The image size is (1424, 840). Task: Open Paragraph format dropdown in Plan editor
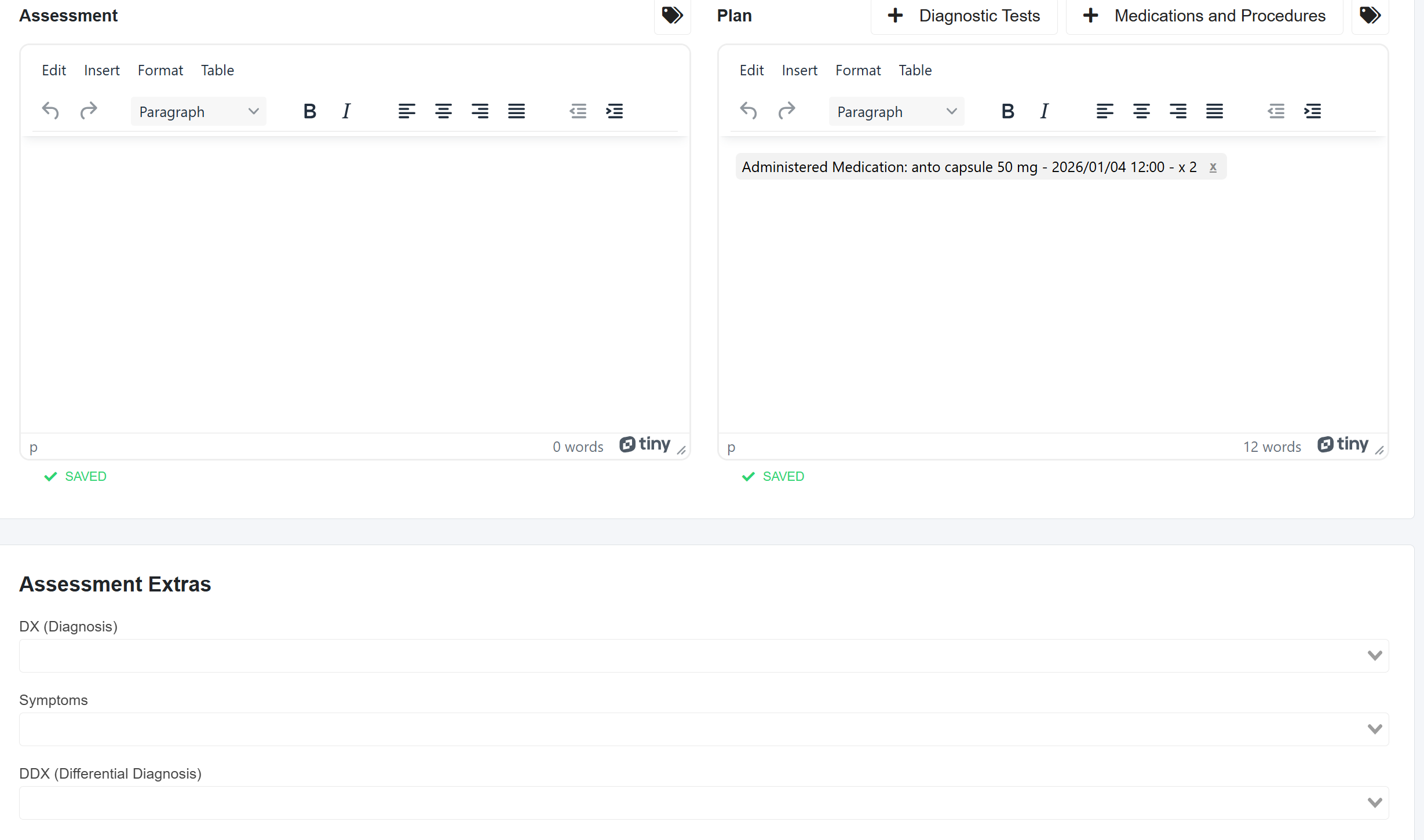pyautogui.click(x=896, y=112)
